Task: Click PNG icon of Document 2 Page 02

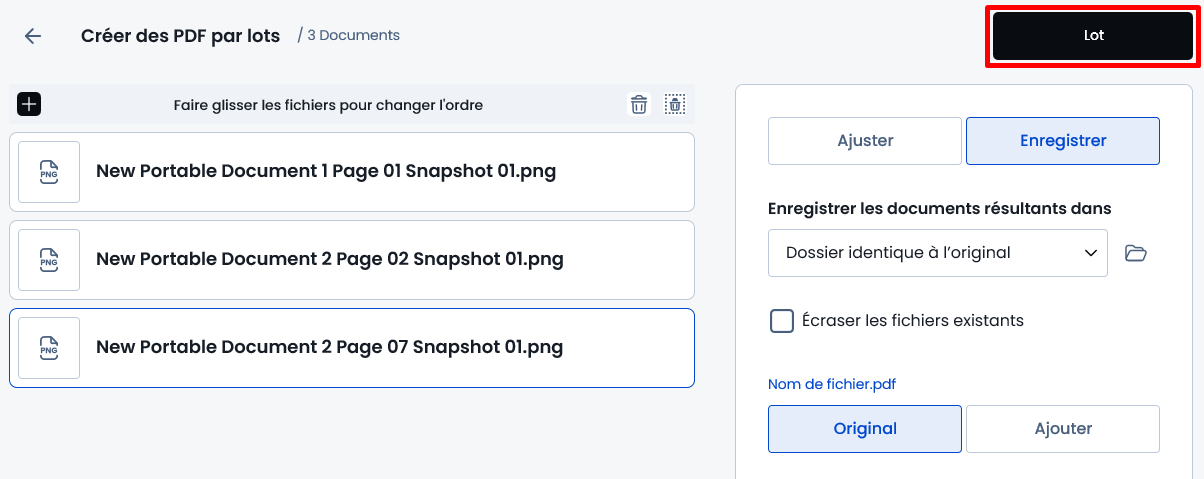Action: coord(49,260)
